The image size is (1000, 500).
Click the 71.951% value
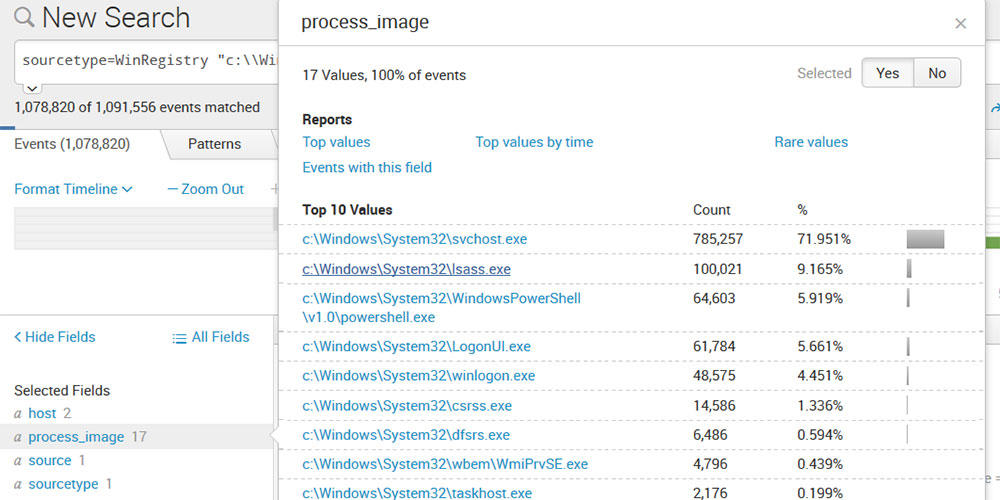pos(823,240)
